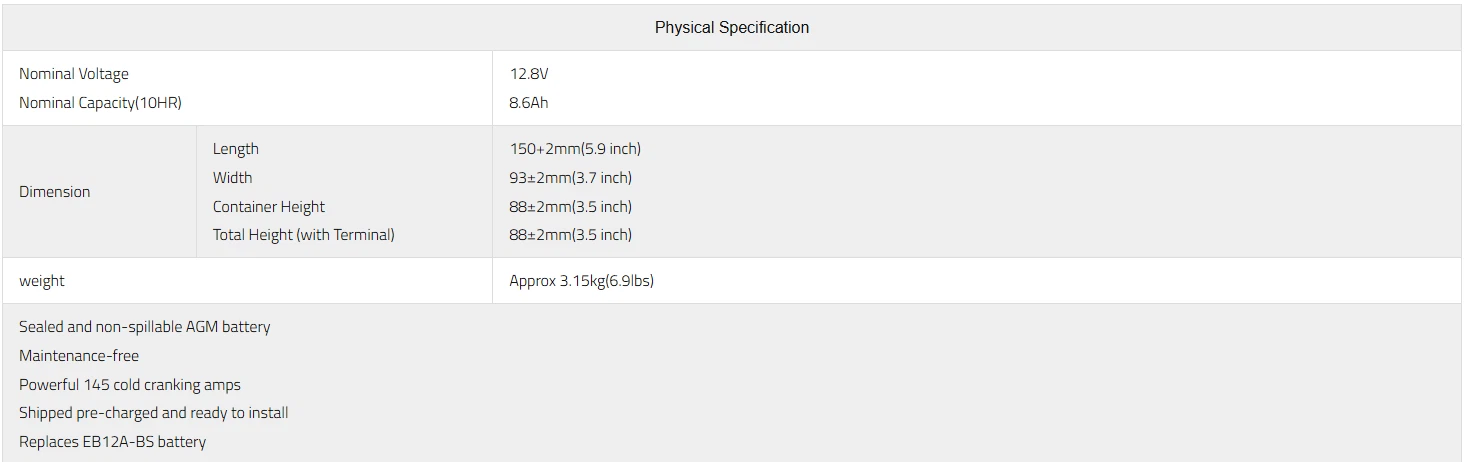This screenshot has height=462, width=1466.
Task: Select the Nominal Voltage label
Action: point(74,74)
